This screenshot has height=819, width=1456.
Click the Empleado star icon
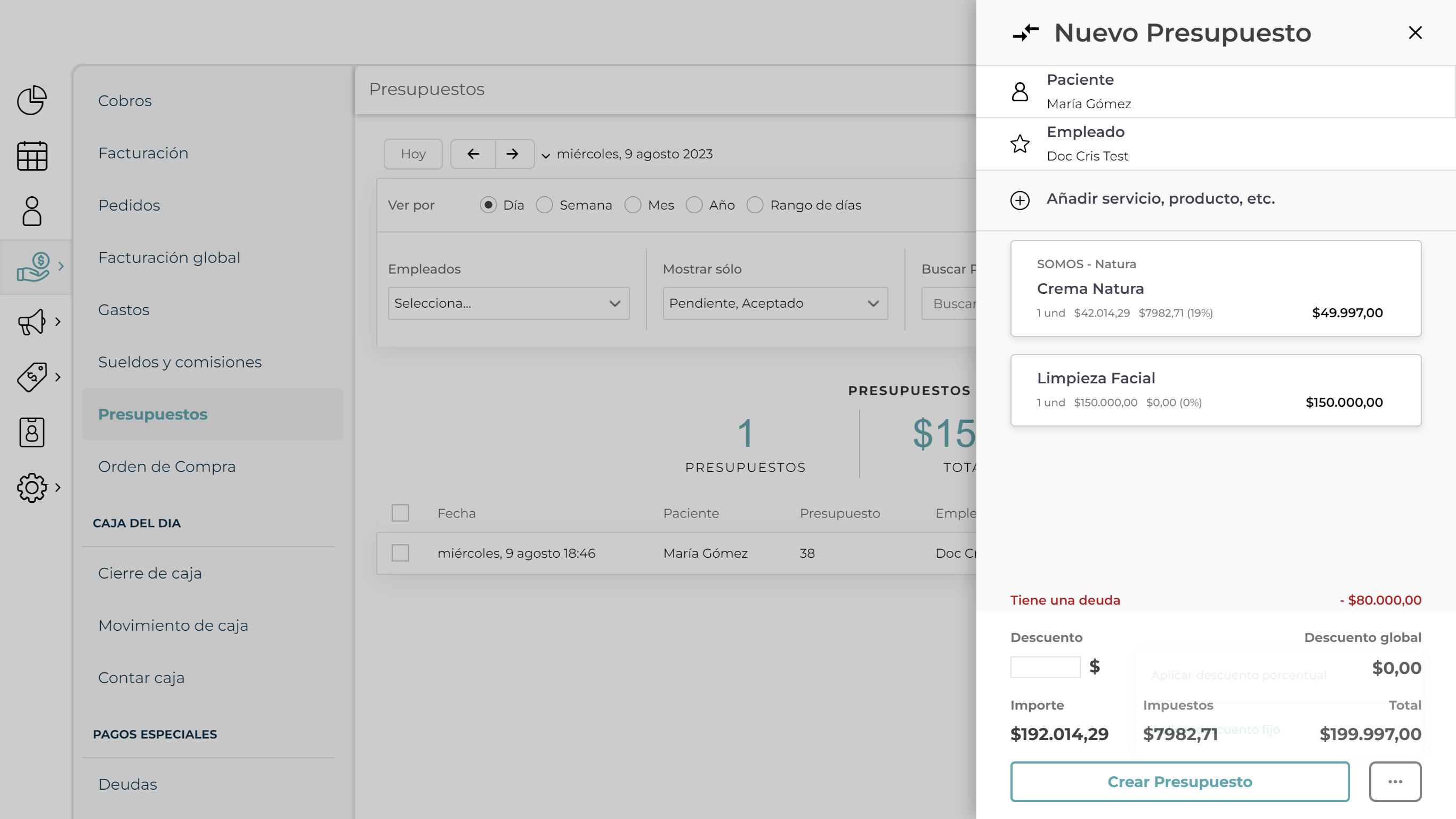(x=1020, y=143)
